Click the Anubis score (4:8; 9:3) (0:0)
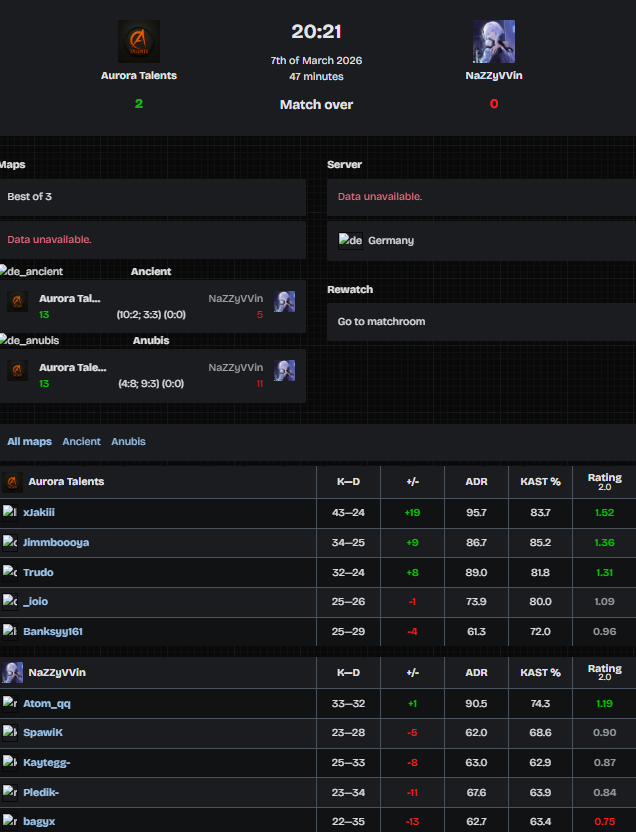 pyautogui.click(x=151, y=384)
